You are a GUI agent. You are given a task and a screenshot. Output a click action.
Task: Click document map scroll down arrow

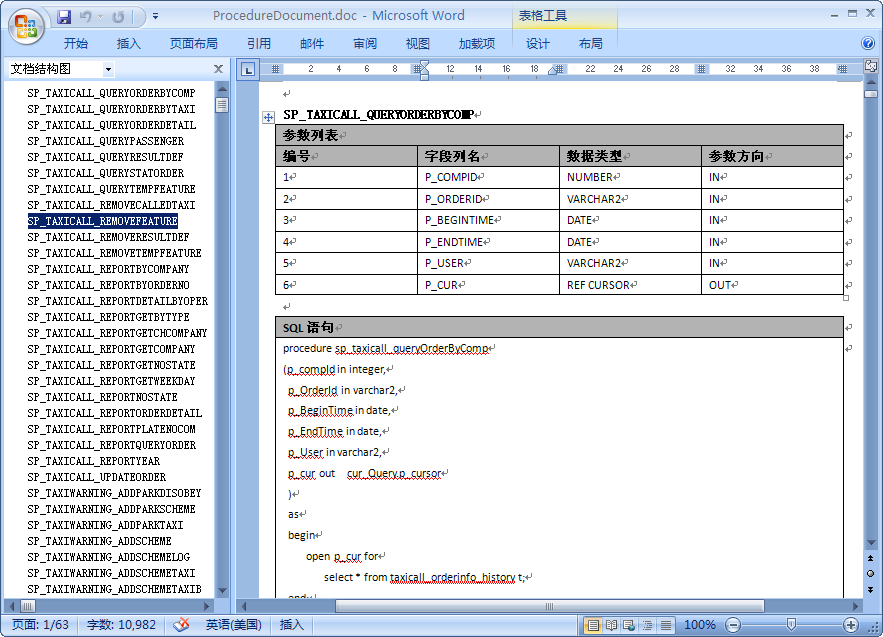222,591
